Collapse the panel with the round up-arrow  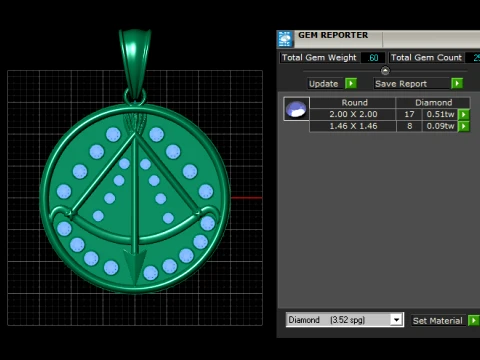tap(385, 71)
